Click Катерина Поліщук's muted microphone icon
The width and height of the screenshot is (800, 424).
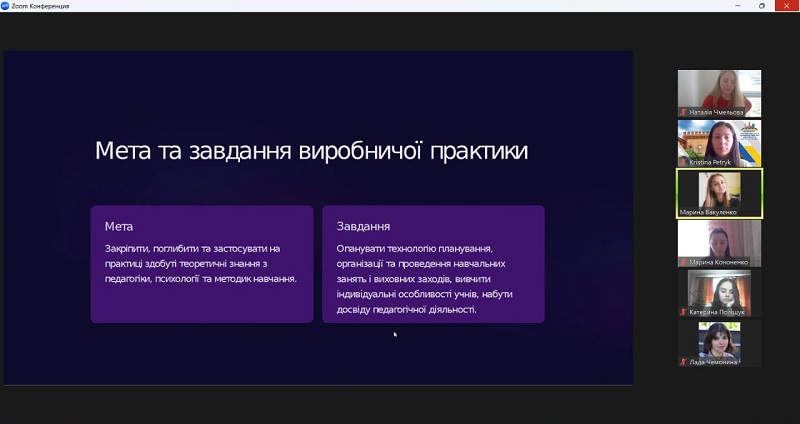[684, 312]
